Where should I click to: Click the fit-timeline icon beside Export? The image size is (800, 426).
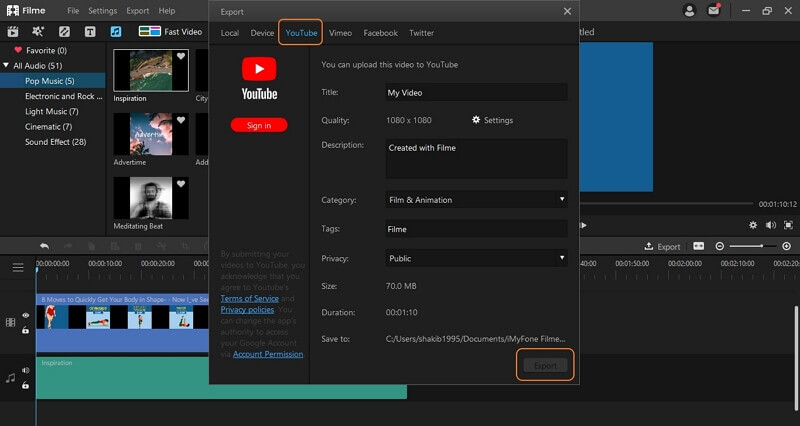click(698, 246)
